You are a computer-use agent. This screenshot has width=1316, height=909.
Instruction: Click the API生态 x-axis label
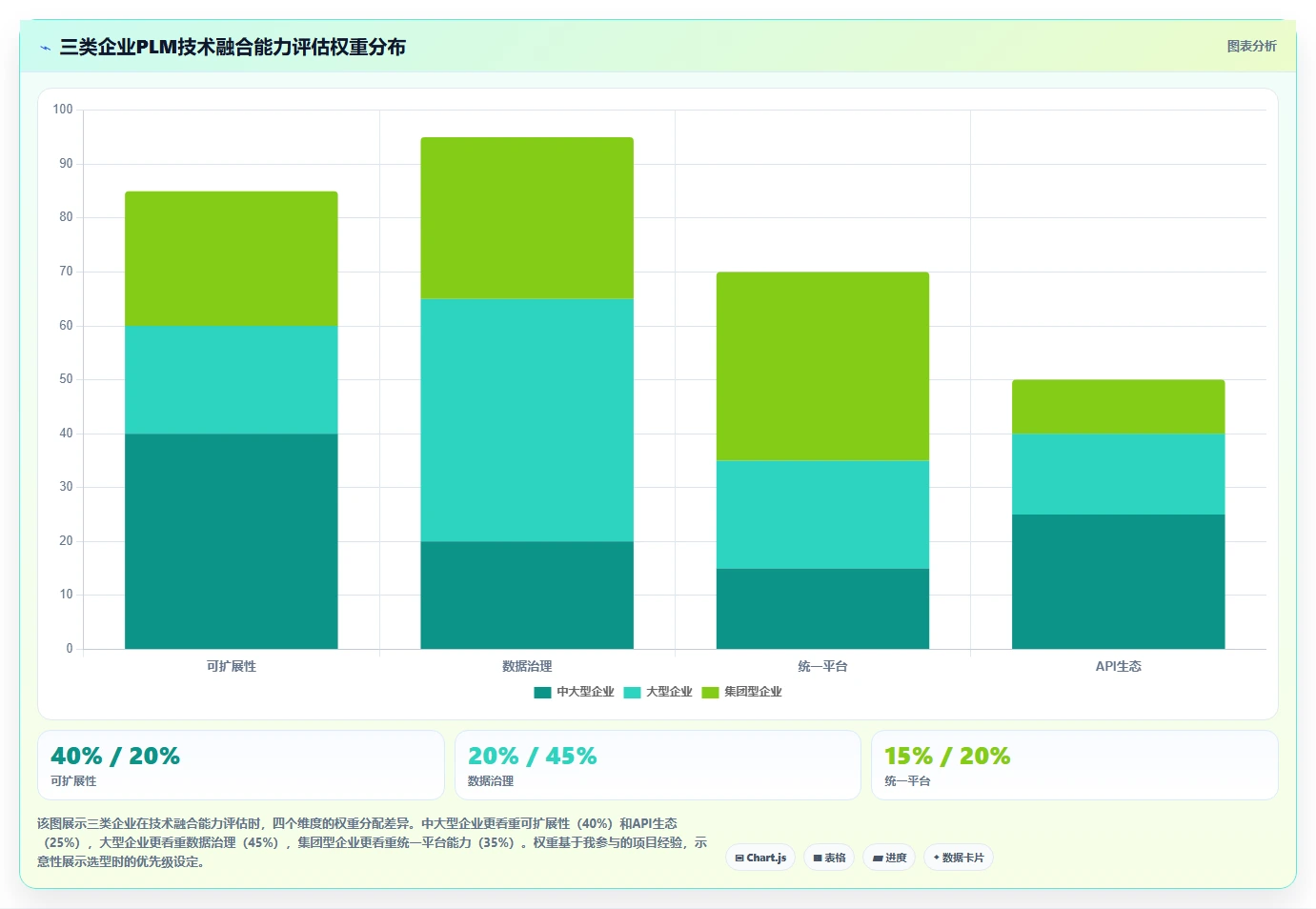click(x=1119, y=666)
